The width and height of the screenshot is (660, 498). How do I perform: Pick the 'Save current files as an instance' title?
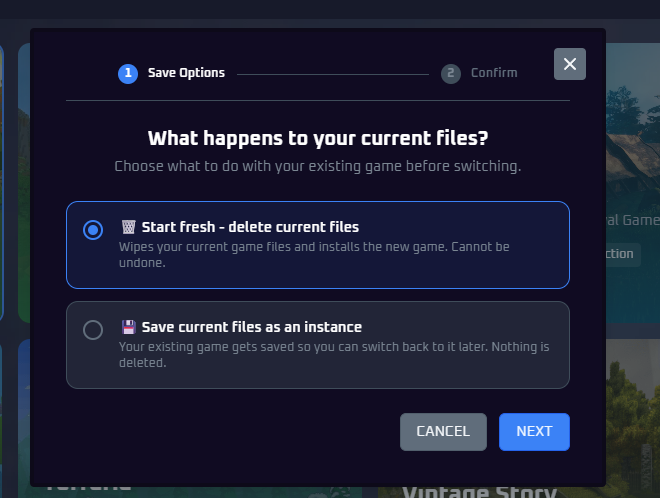[x=252, y=327]
